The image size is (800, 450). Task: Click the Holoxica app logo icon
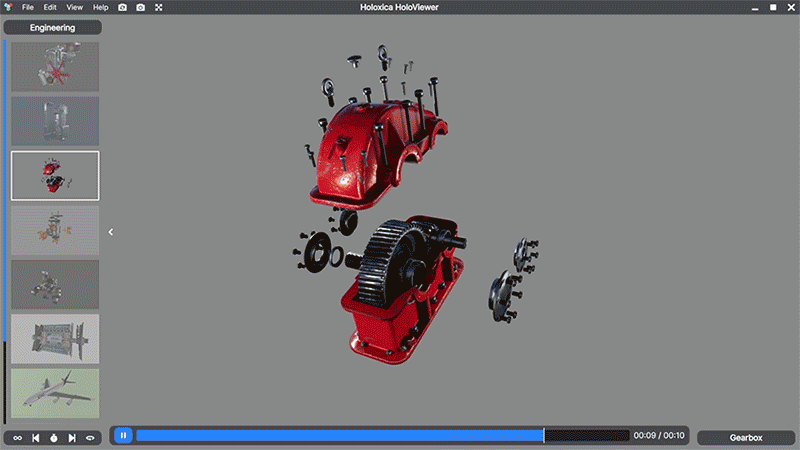click(x=8, y=7)
